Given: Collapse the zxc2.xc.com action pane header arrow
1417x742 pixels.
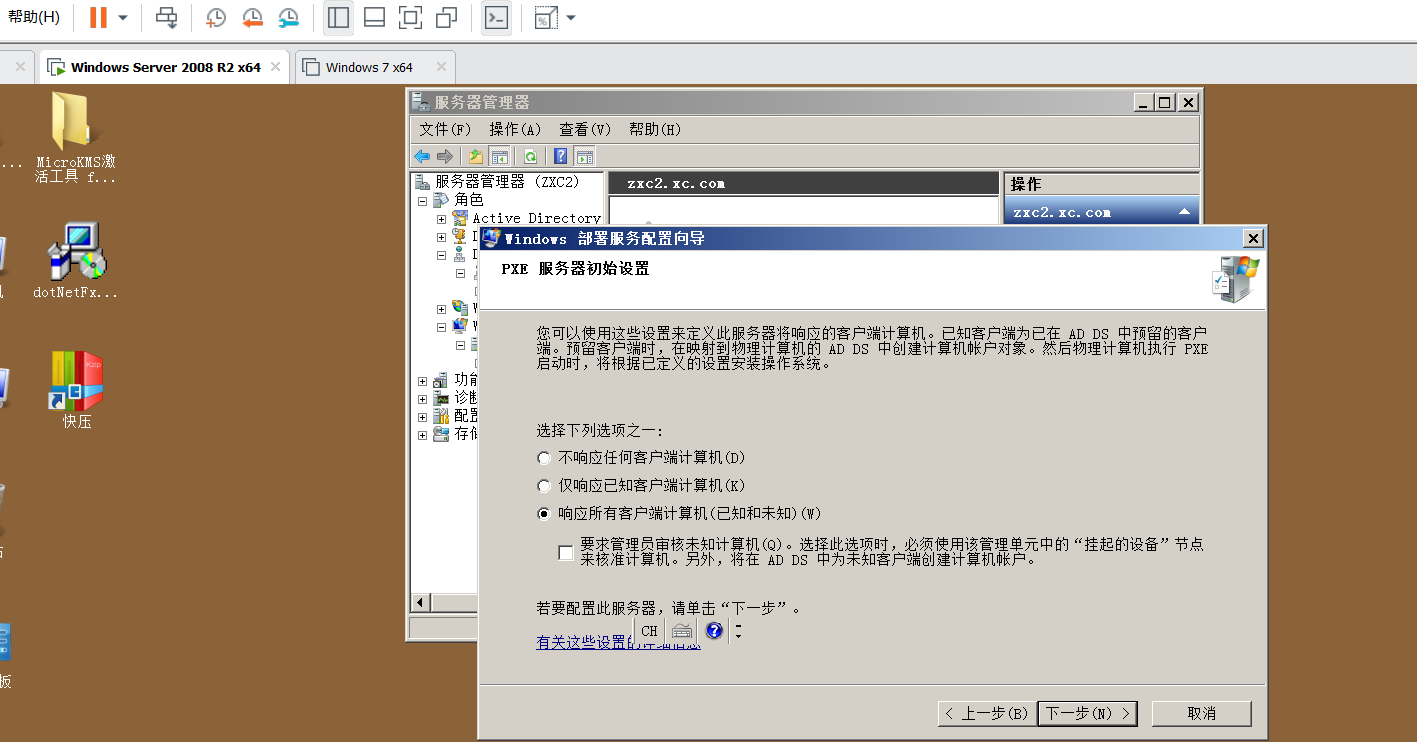Looking at the screenshot, I should pos(1184,212).
